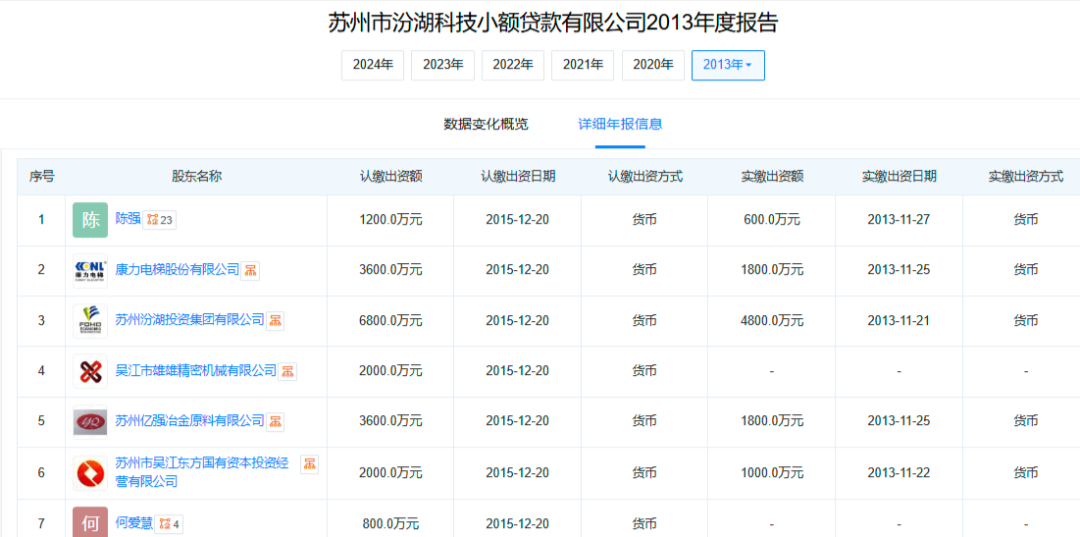The width and height of the screenshot is (1080, 537).
Task: Select the paid-in date 2013-11-22
Action: 899,473
